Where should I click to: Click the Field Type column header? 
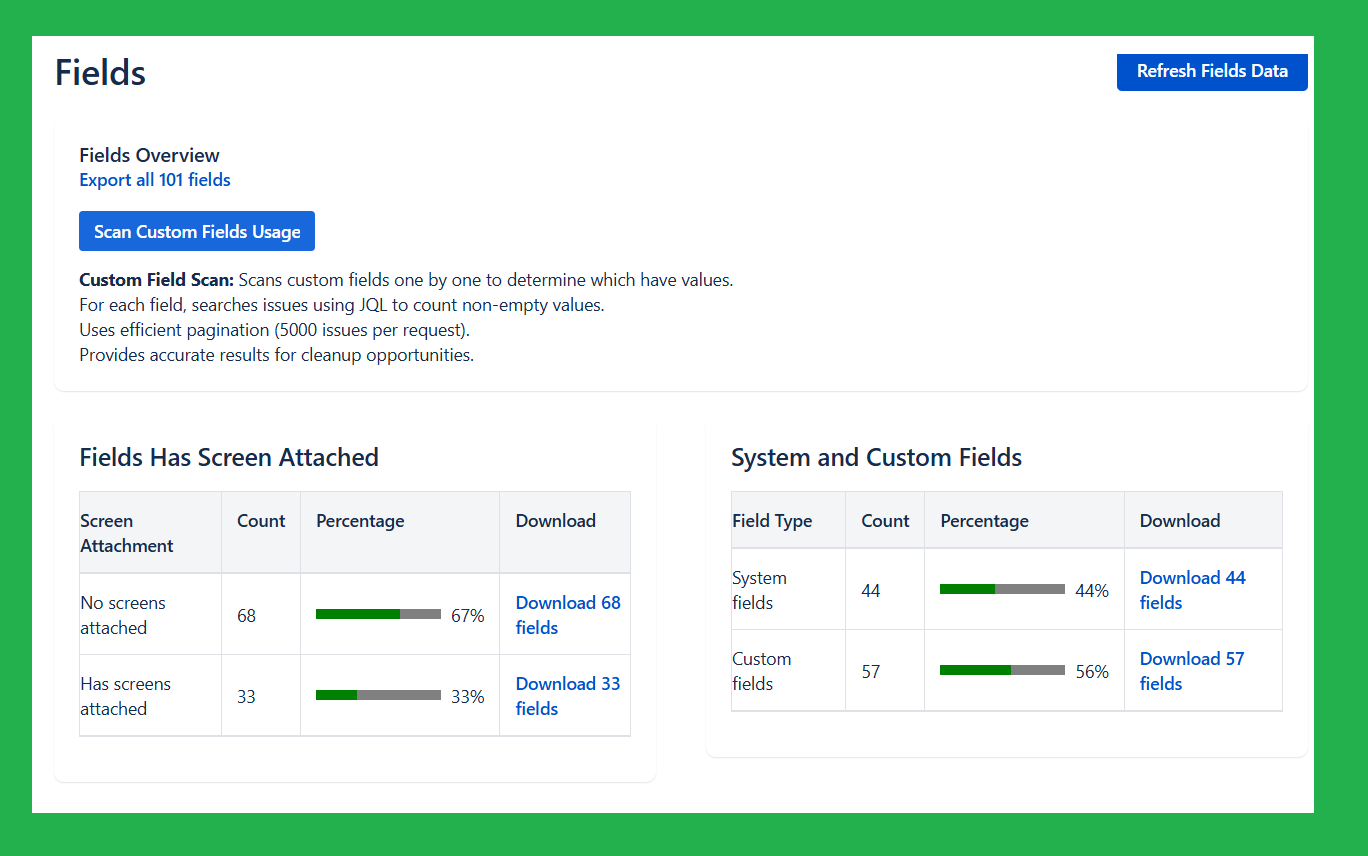click(x=772, y=521)
